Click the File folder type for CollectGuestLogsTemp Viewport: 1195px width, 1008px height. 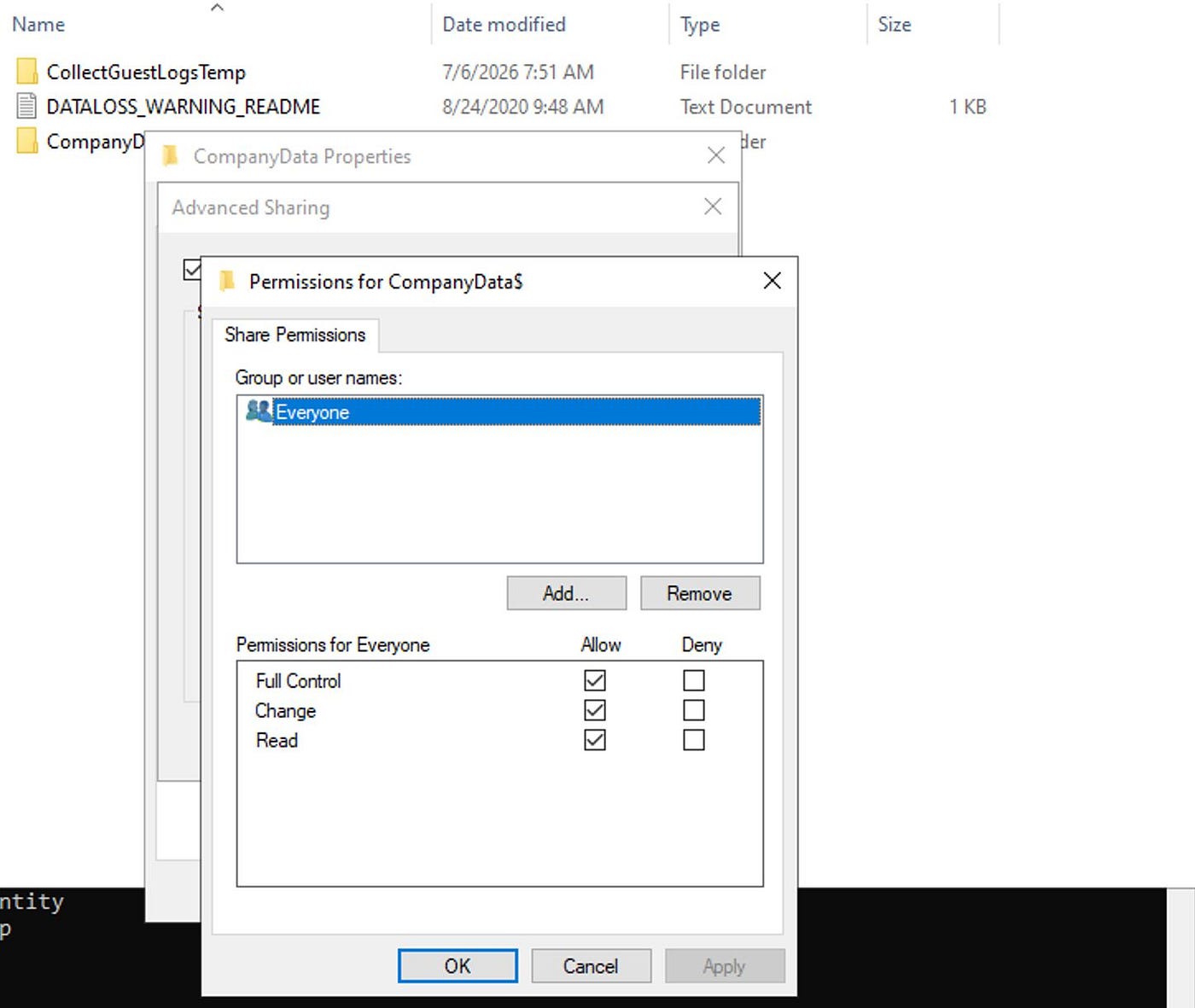723,73
